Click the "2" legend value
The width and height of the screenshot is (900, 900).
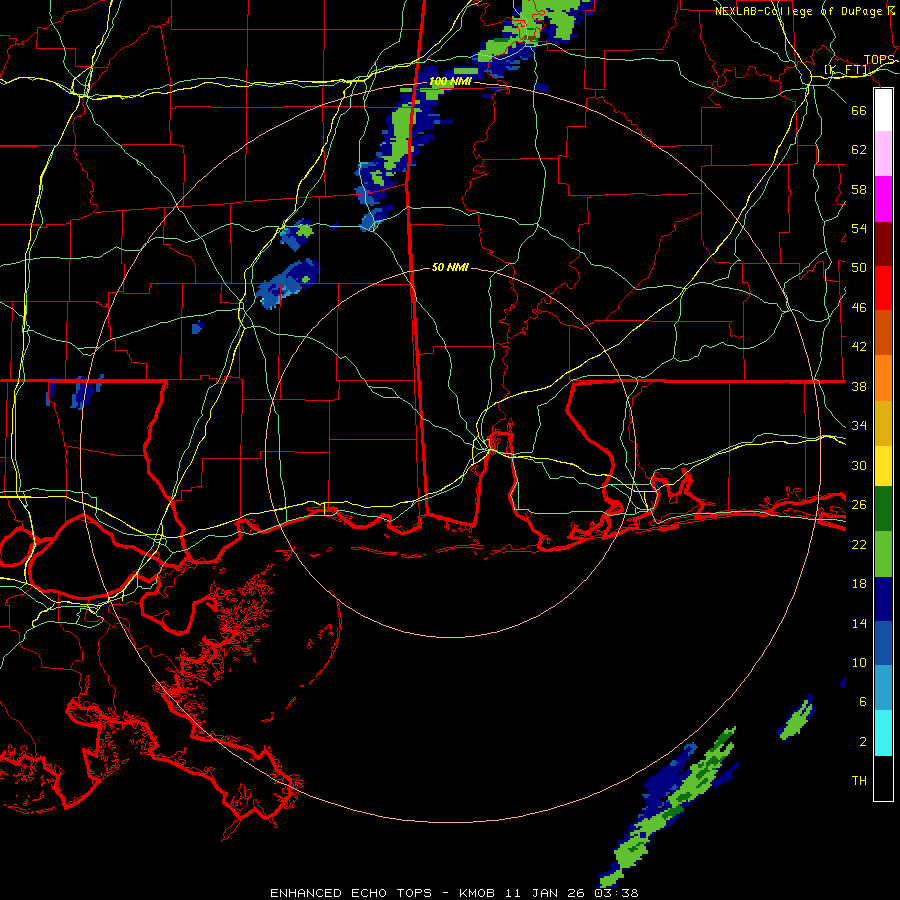pos(863,741)
